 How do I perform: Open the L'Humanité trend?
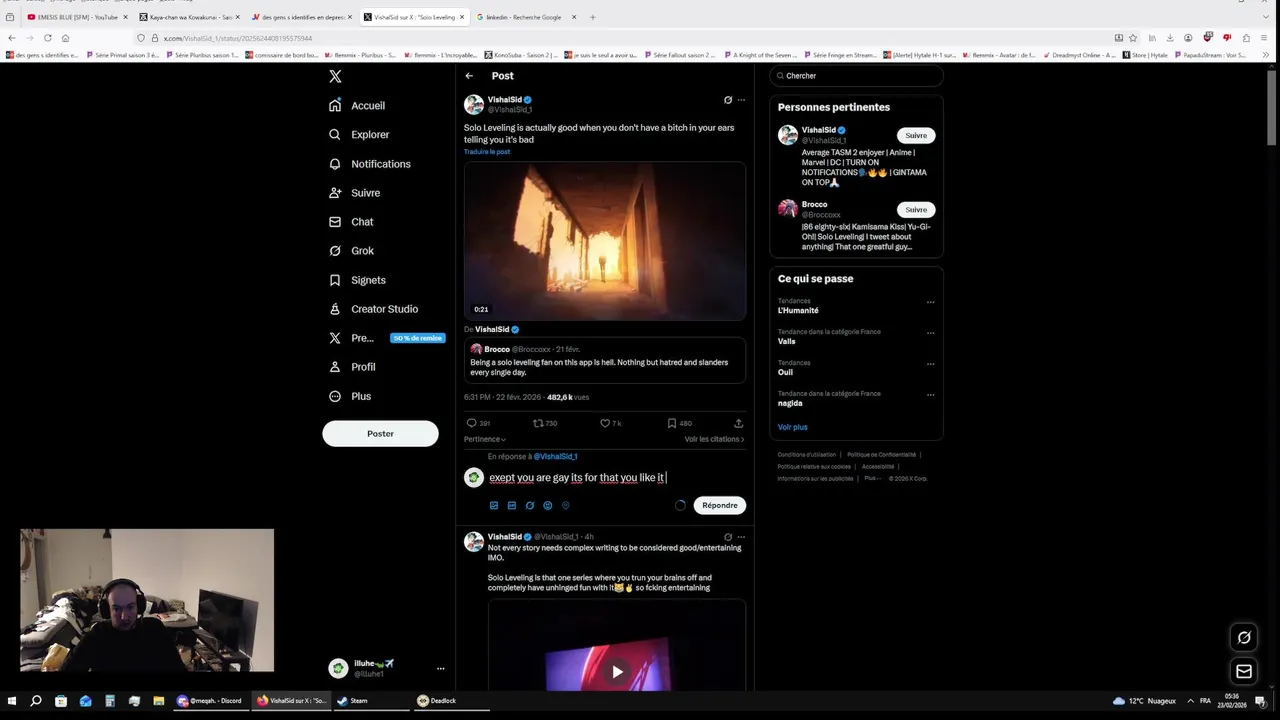pyautogui.click(x=798, y=310)
